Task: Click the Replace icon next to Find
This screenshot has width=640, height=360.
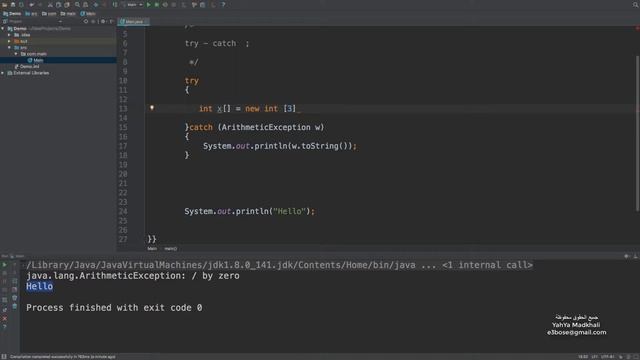Action: click(x=86, y=4)
